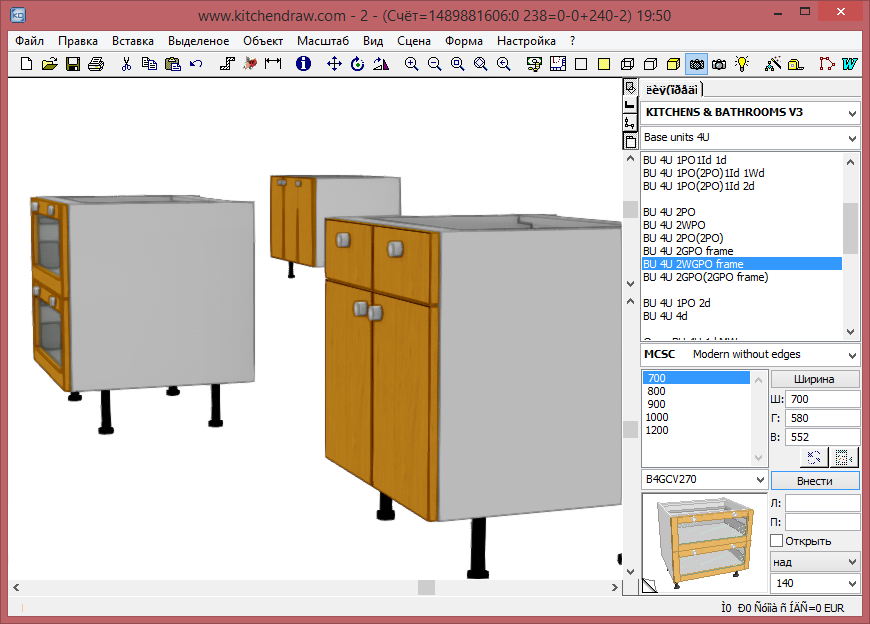The width and height of the screenshot is (870, 624).
Task: Click the mirror or flip object icon
Action: [381, 64]
